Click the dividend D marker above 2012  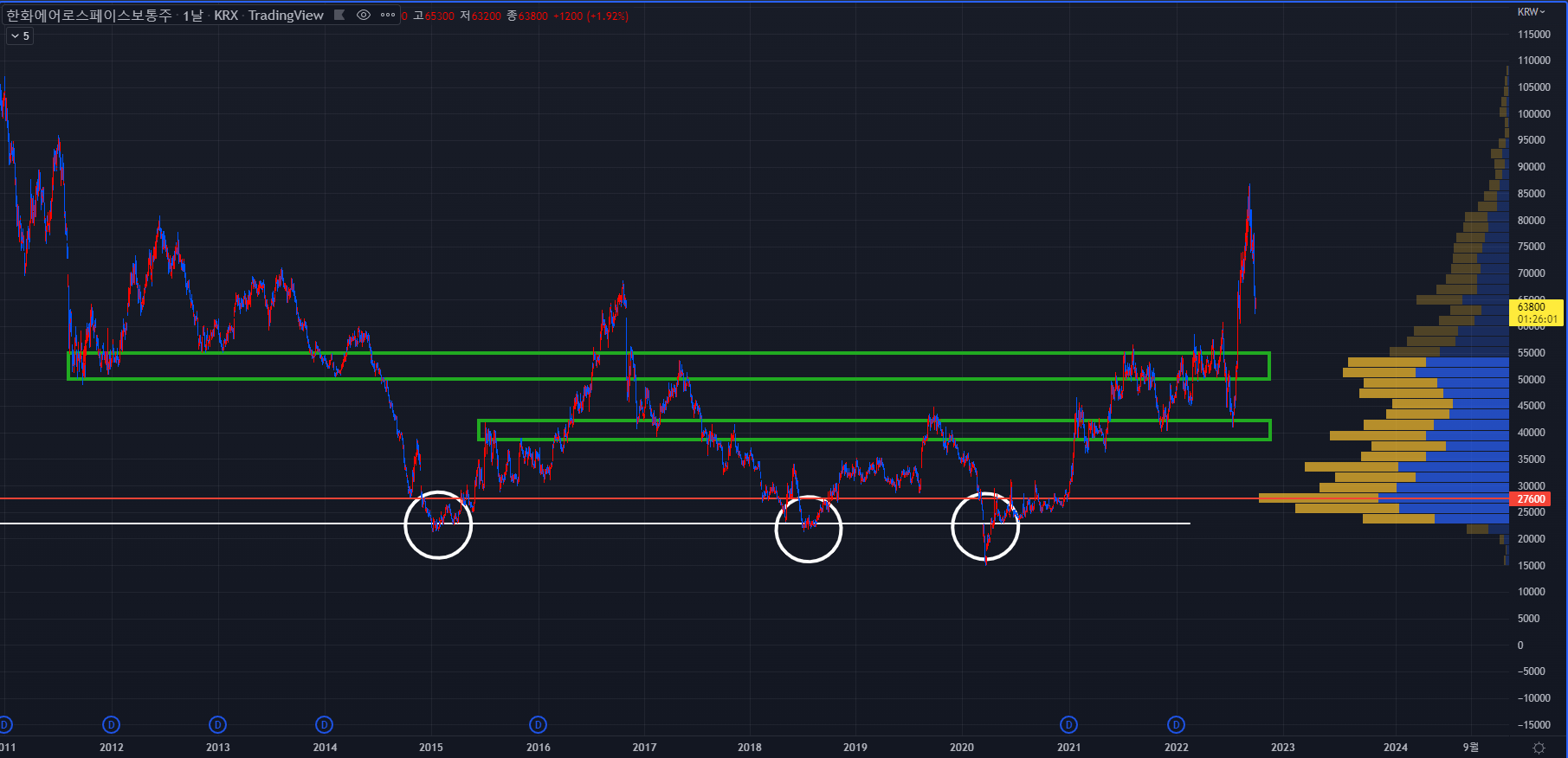[111, 724]
